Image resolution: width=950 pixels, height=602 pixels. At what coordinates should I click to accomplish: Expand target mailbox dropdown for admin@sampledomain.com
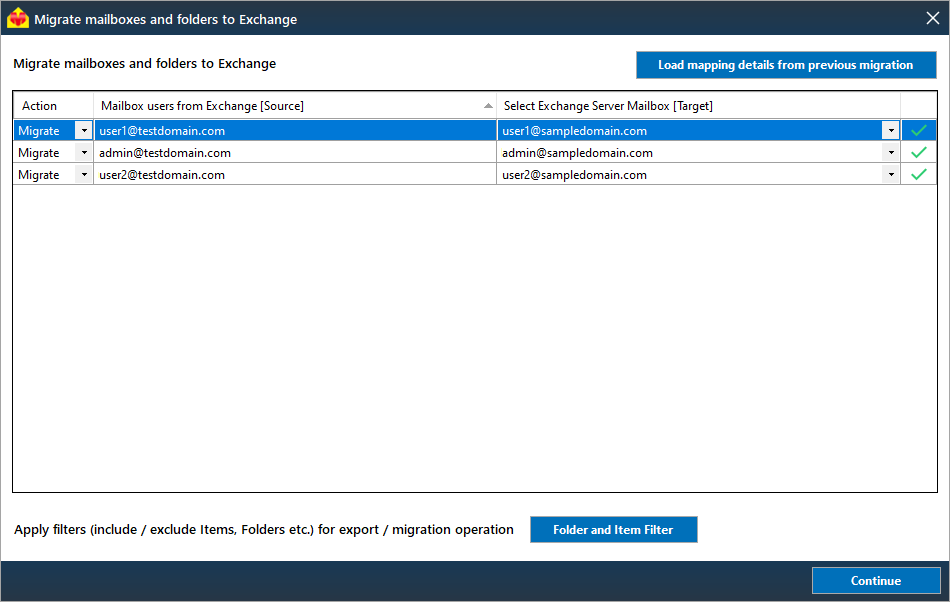[x=891, y=153]
